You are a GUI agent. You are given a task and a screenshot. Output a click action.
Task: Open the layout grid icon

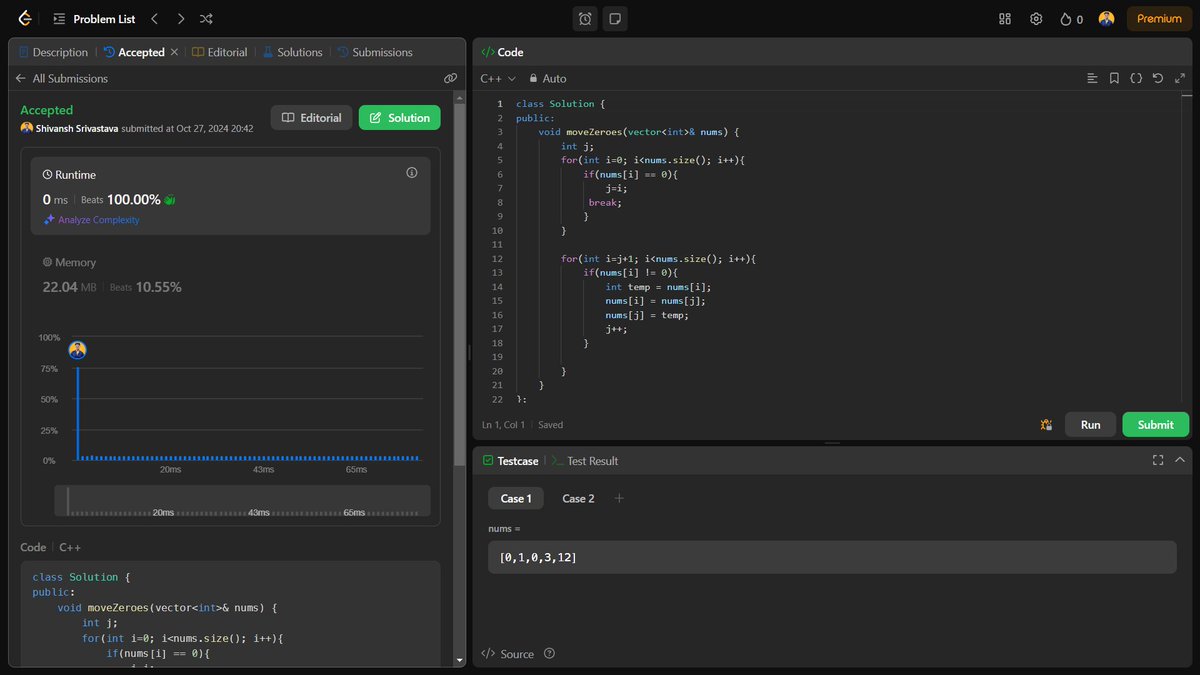click(1005, 18)
